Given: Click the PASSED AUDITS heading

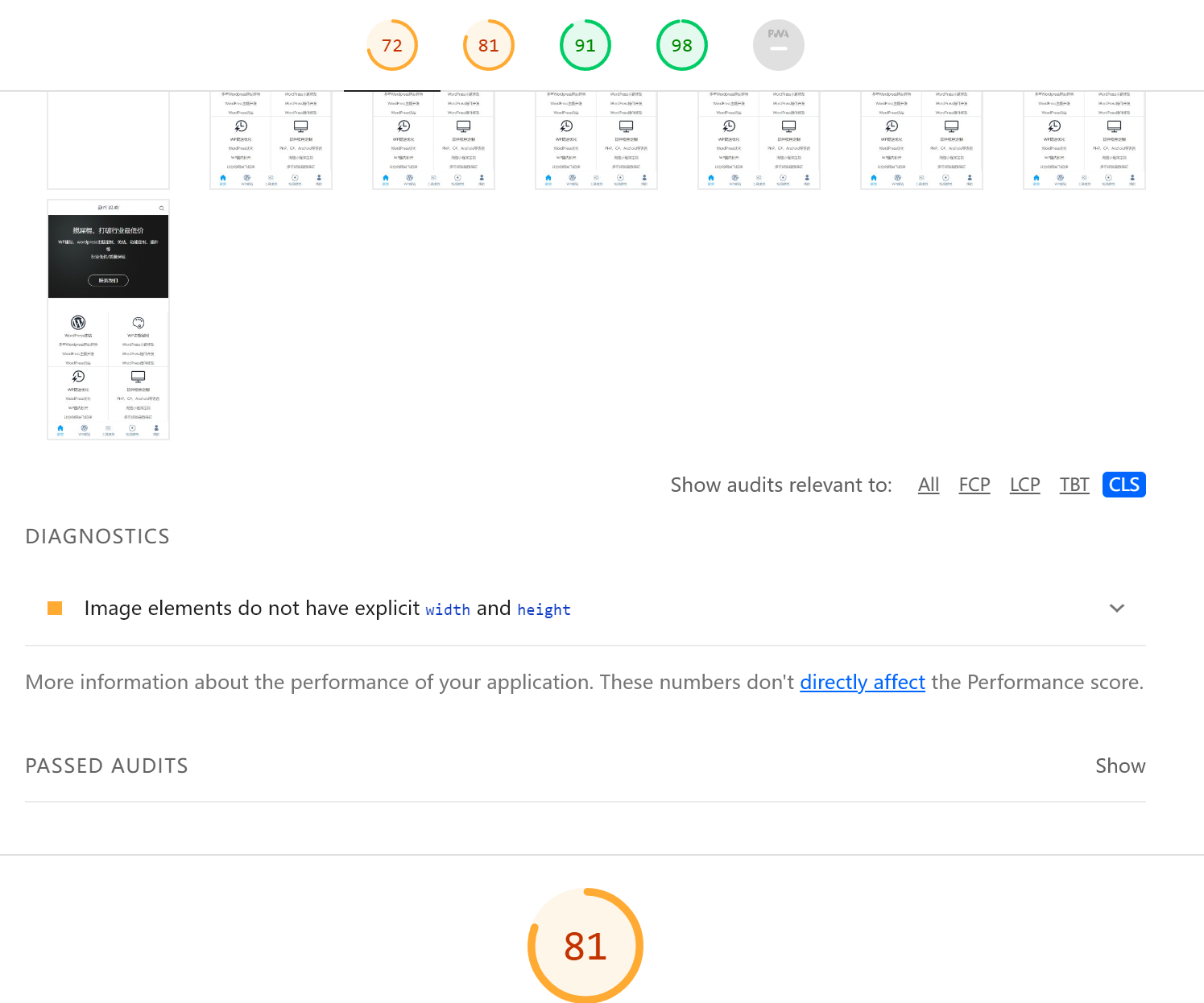Looking at the screenshot, I should 107,766.
